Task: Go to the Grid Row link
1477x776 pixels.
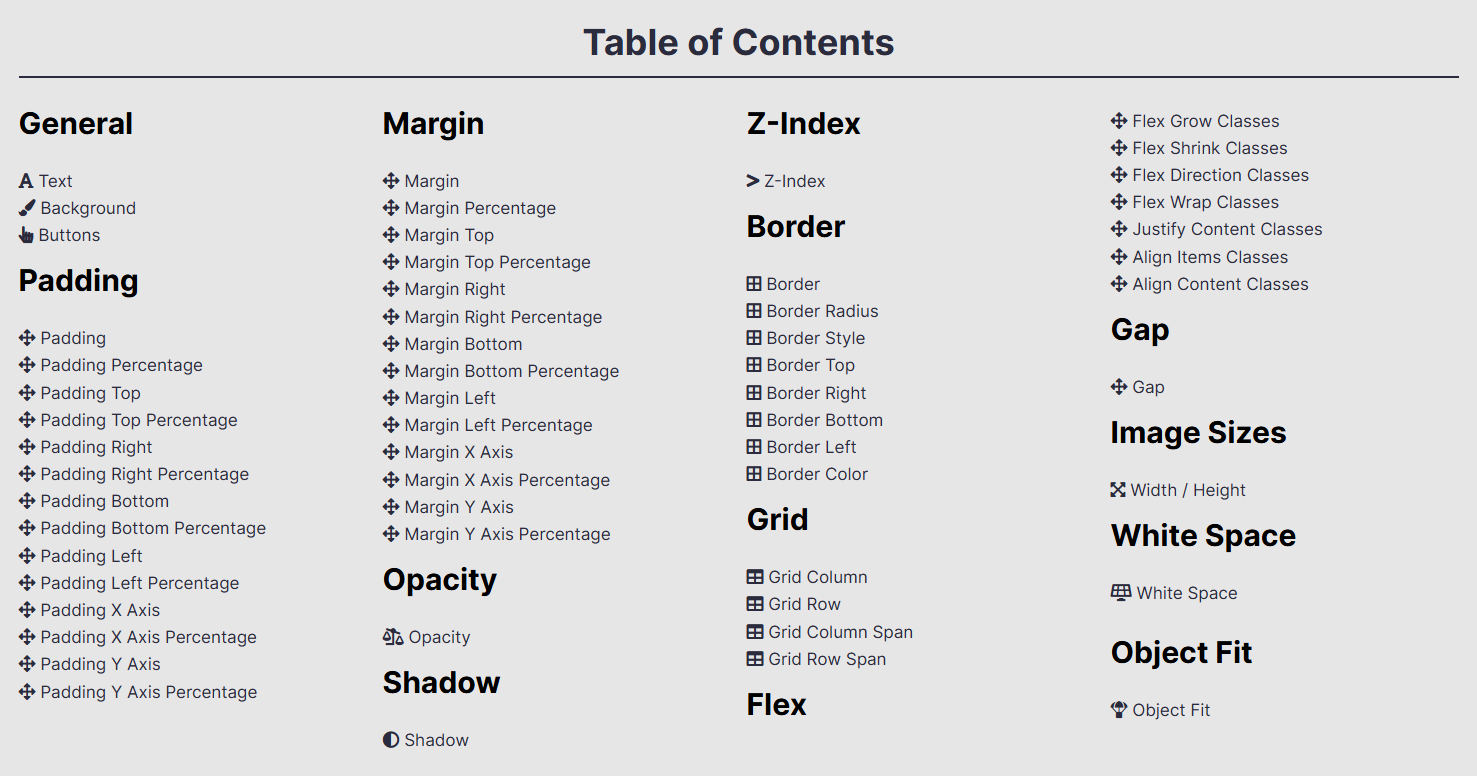Action: (804, 604)
